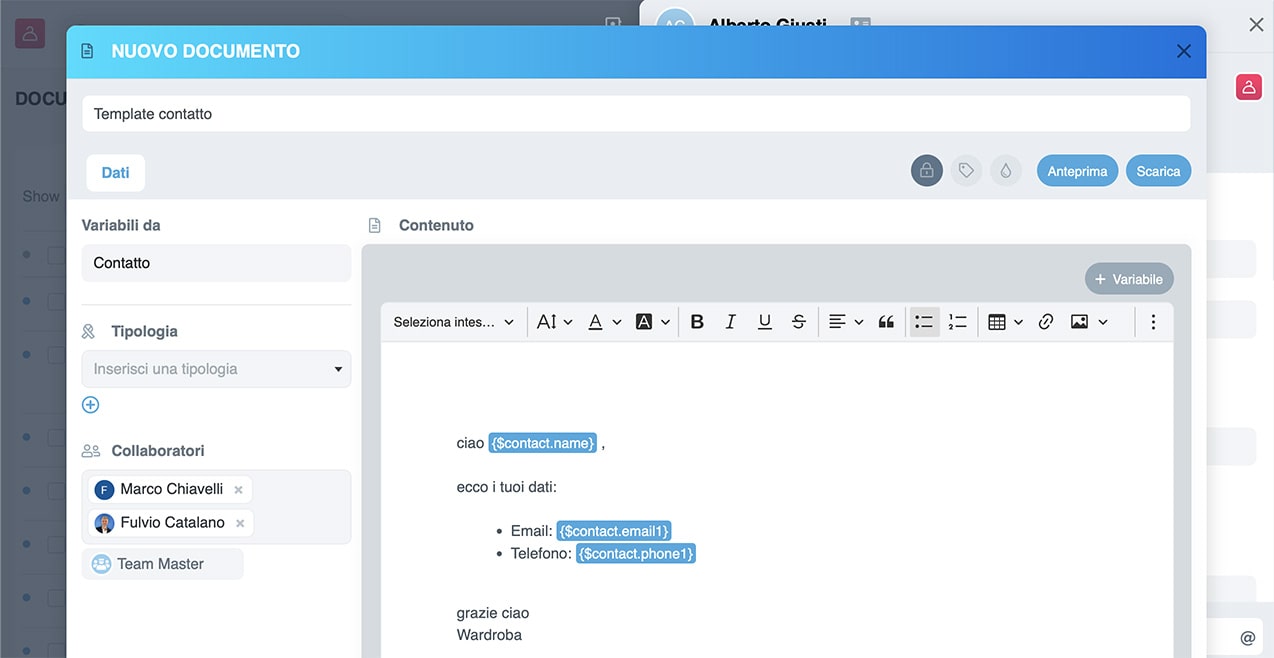The width and height of the screenshot is (1274, 658).
Task: Click the tag icon button
Action: pos(966,171)
